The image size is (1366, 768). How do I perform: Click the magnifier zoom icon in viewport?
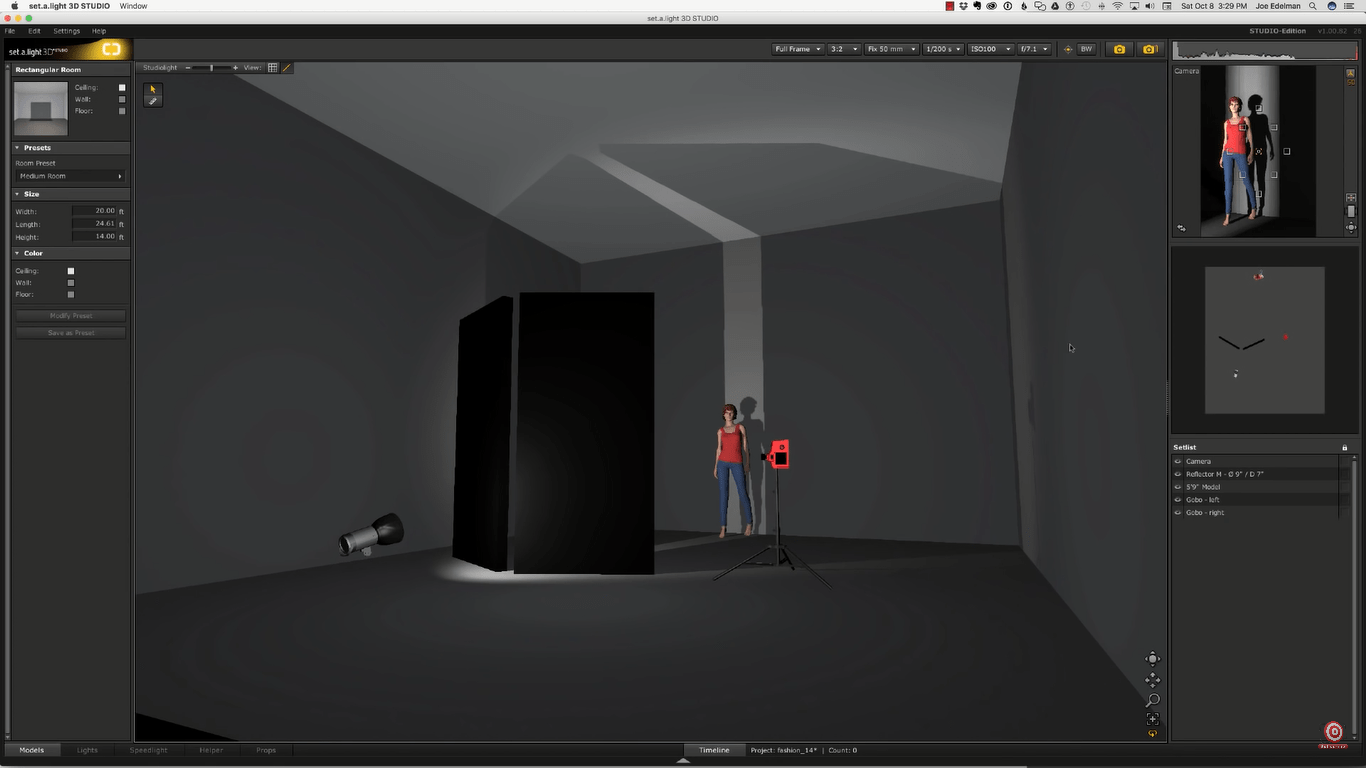click(x=1153, y=700)
